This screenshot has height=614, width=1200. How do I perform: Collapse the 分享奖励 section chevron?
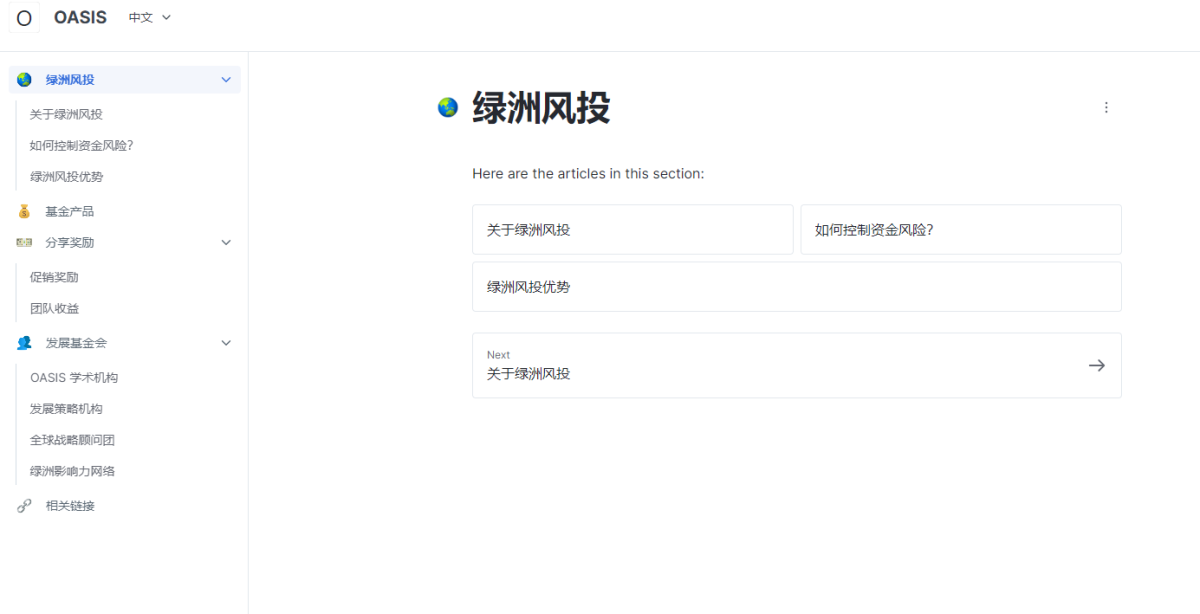point(226,242)
